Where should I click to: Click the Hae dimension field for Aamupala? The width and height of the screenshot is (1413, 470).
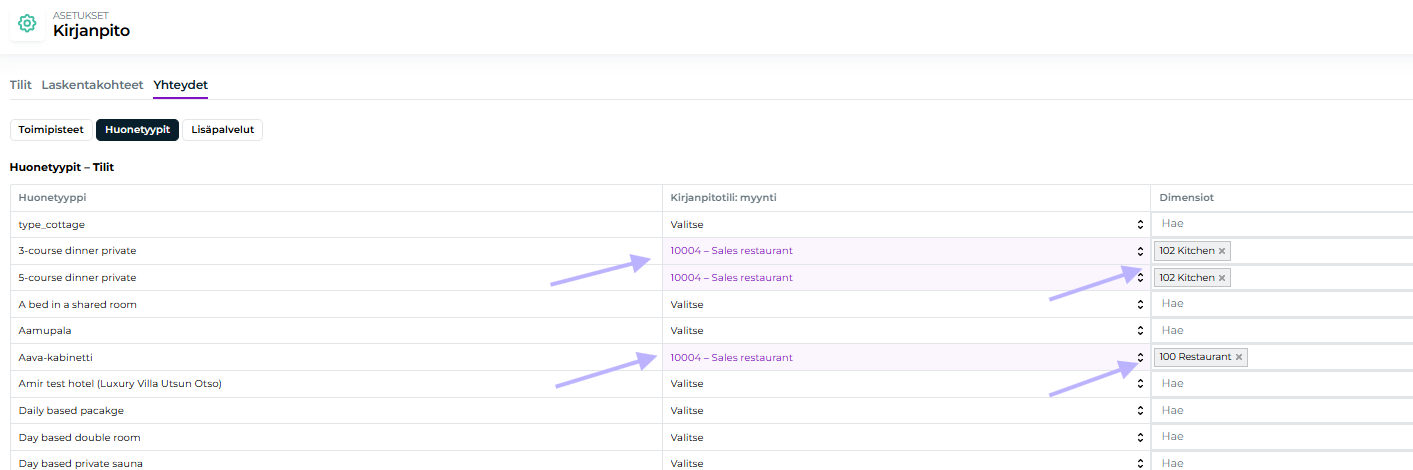coord(1283,330)
